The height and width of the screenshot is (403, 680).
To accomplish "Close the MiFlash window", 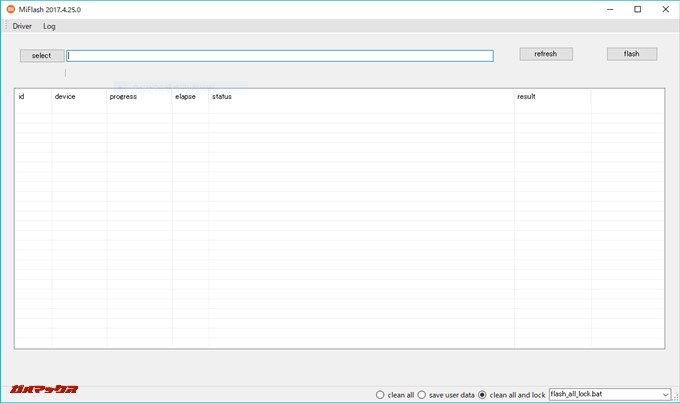I will coord(665,9).
